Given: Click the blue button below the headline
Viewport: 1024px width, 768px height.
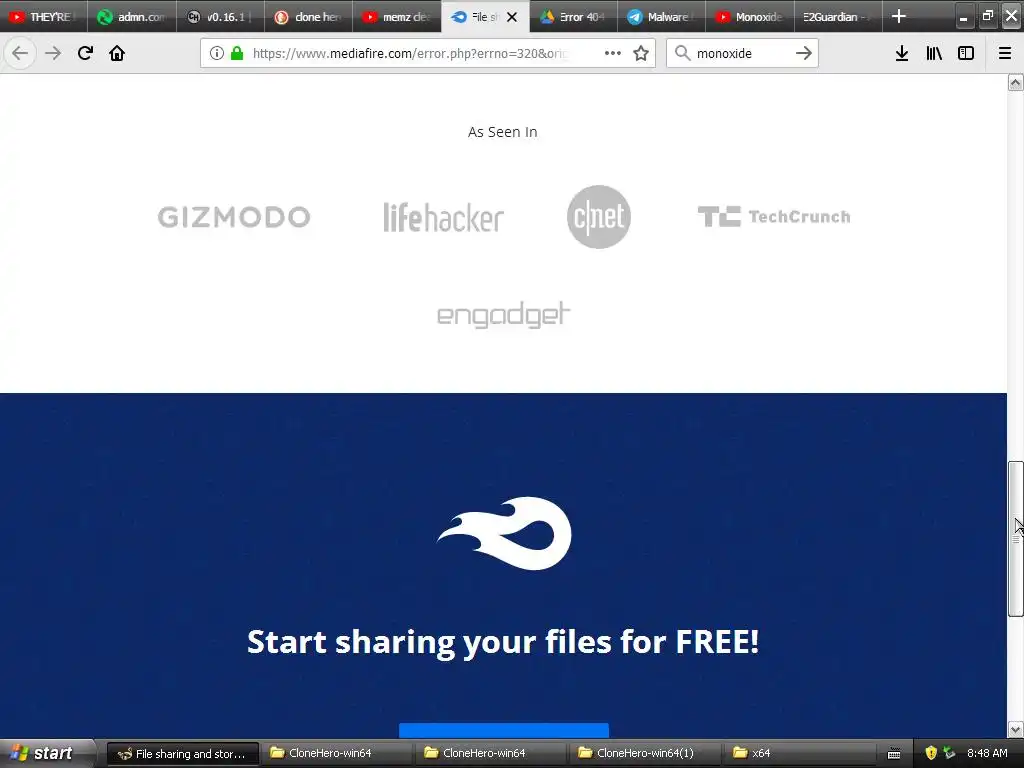Looking at the screenshot, I should coord(504,730).
